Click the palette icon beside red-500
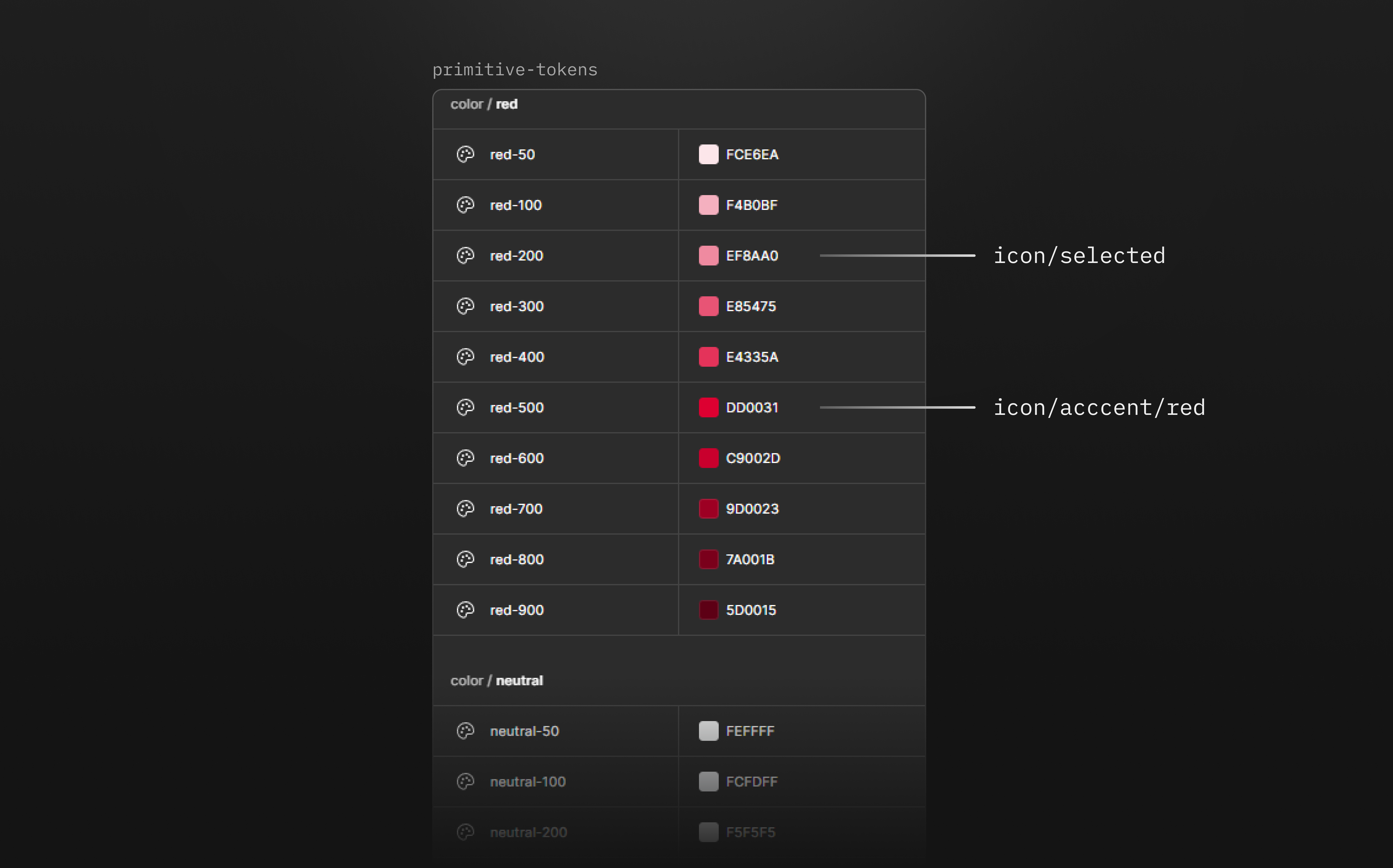Image resolution: width=1393 pixels, height=868 pixels. coord(465,407)
